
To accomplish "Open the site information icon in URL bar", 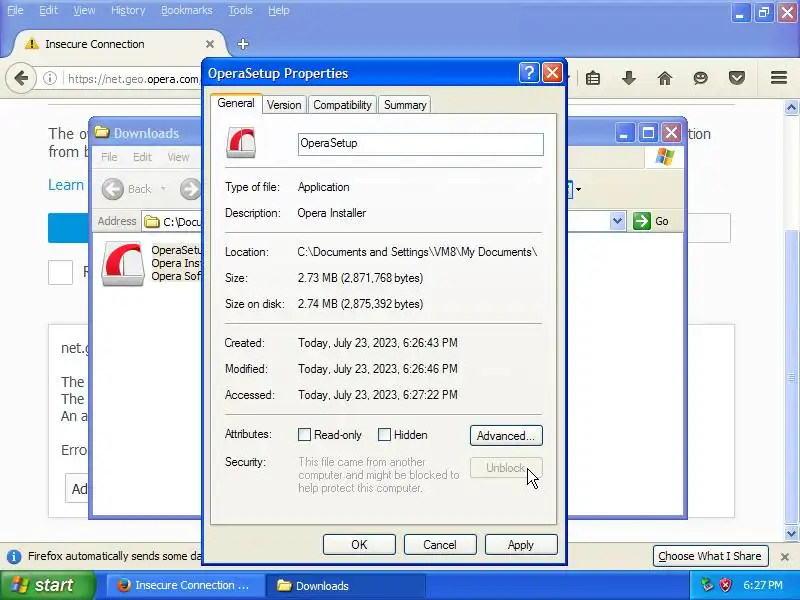I will (49, 79).
